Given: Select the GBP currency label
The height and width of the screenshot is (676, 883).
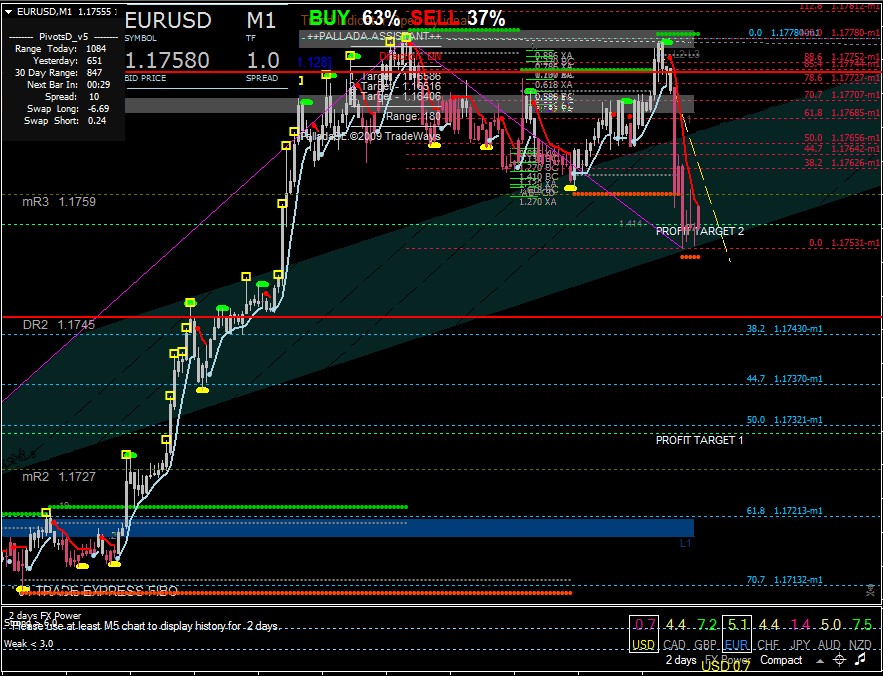Looking at the screenshot, I should (706, 644).
